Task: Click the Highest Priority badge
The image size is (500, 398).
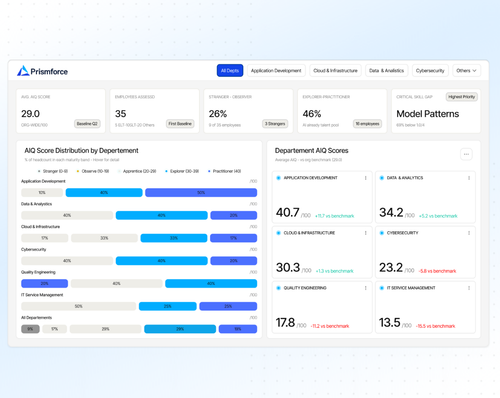Action: click(x=462, y=97)
